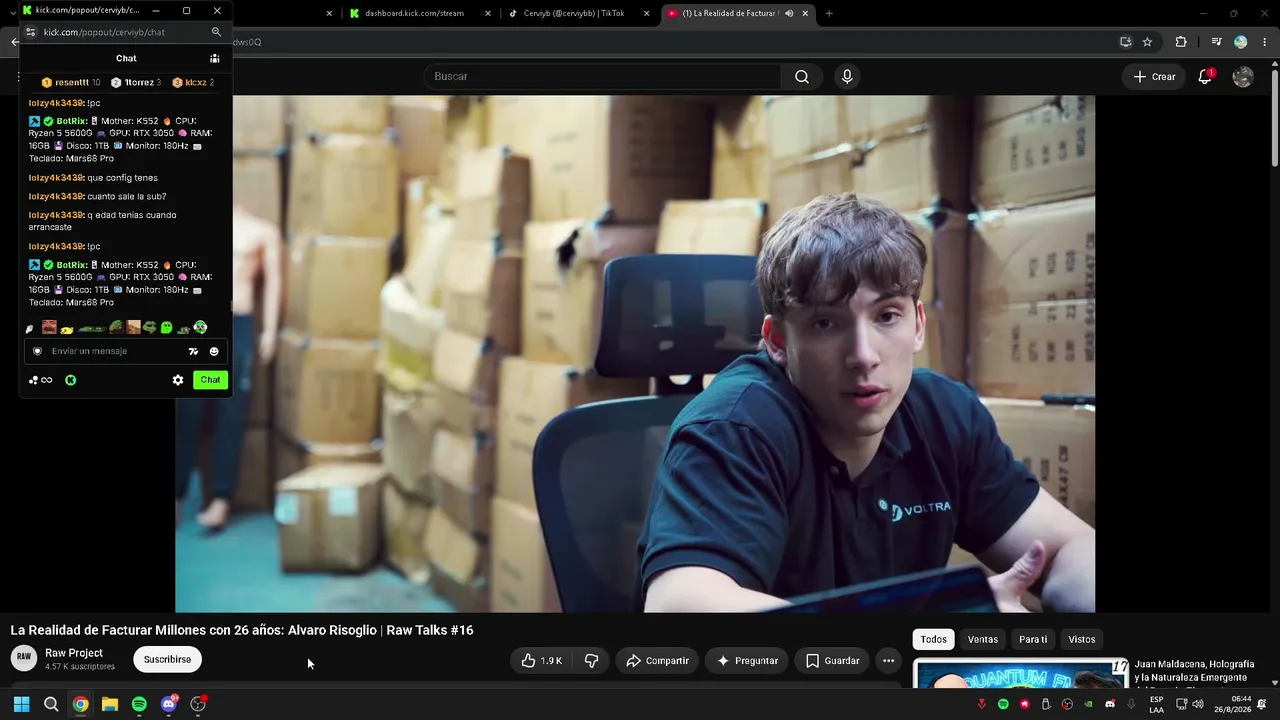
Task: Click the green Kick K icon below chat input
Action: (x=71, y=380)
